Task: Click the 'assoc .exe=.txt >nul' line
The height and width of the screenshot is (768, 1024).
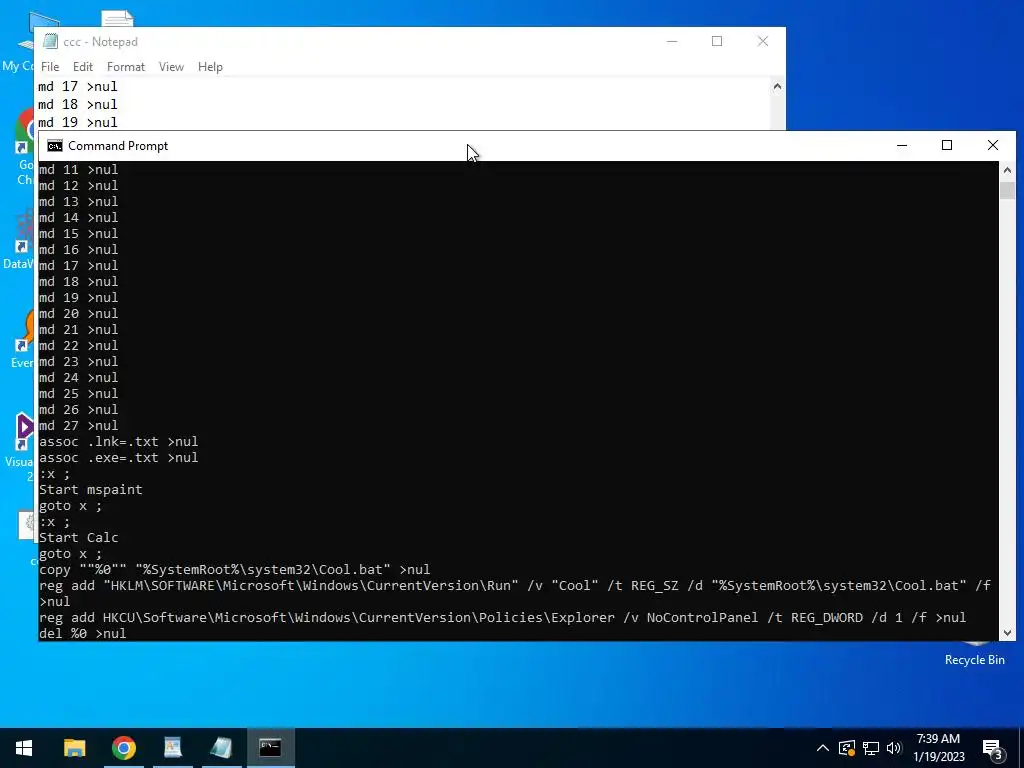Action: pyautogui.click(x=118, y=458)
